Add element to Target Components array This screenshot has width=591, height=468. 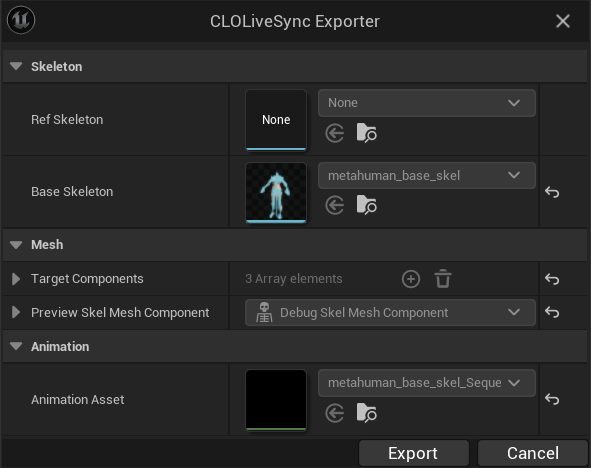pos(411,279)
